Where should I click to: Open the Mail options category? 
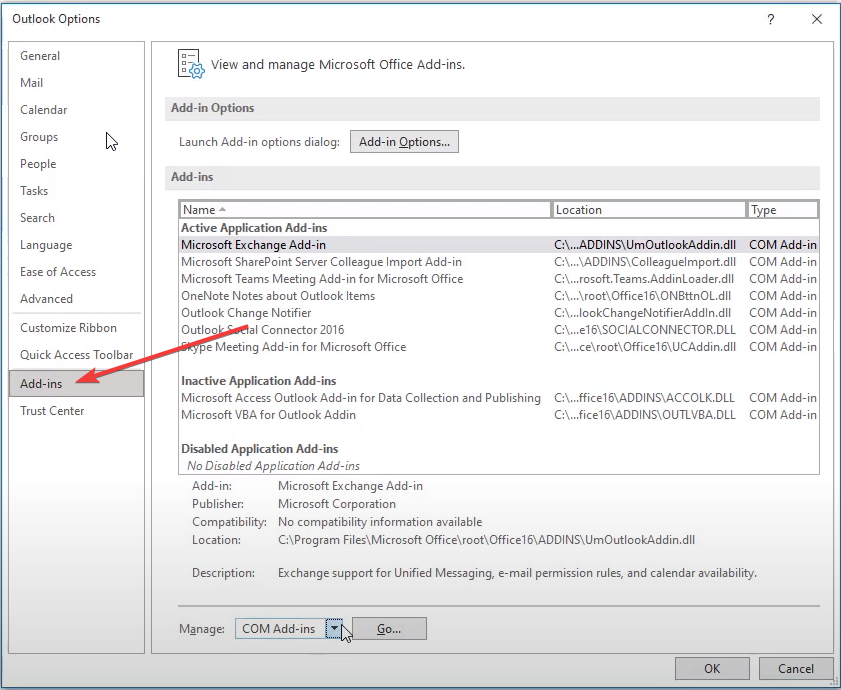pos(76,83)
